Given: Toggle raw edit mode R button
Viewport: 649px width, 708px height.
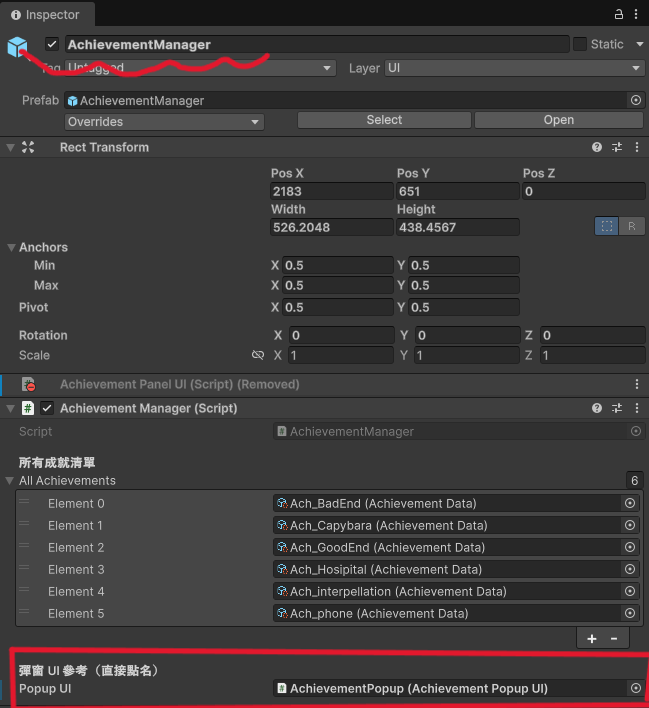Looking at the screenshot, I should [631, 226].
